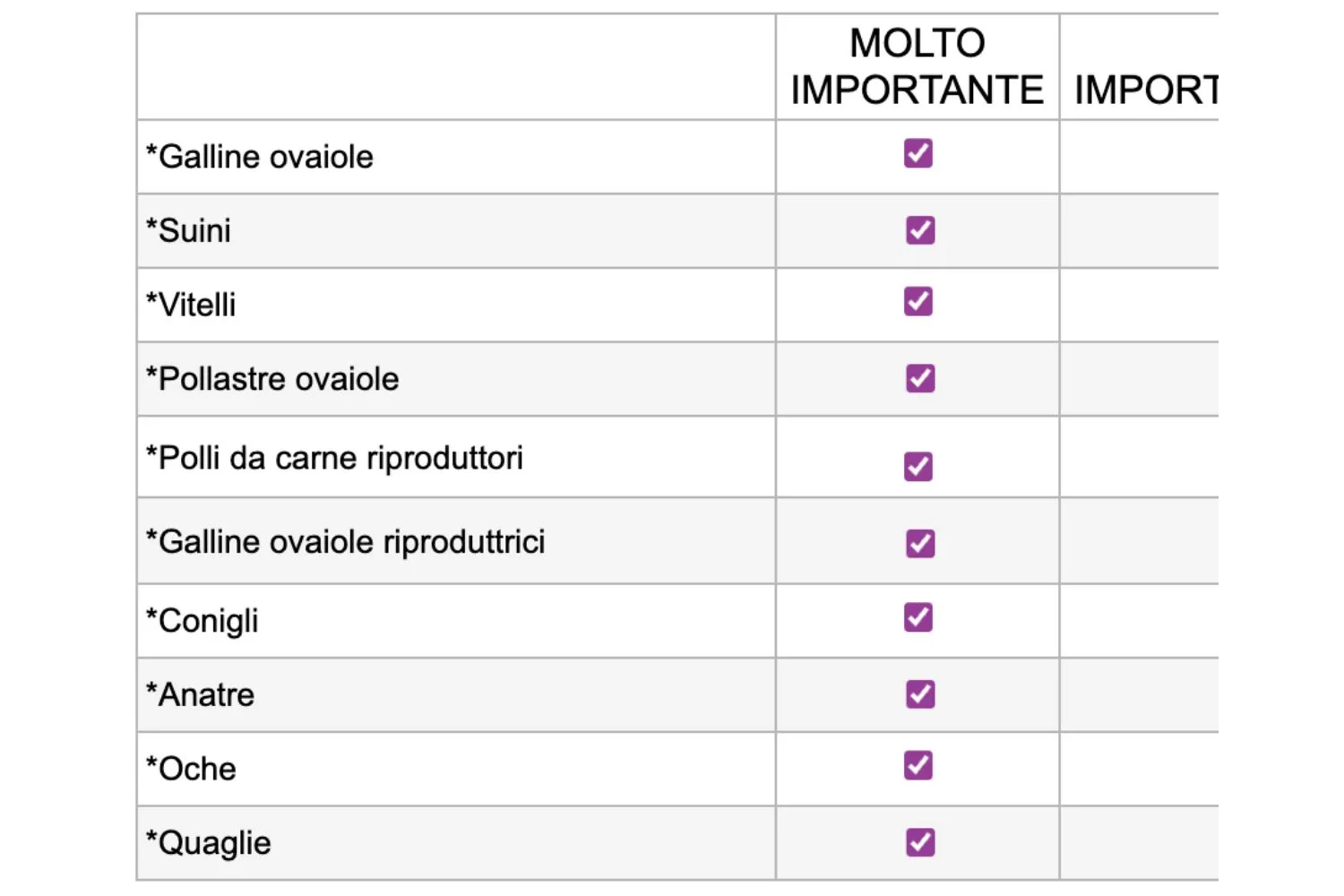Toggle the Conigli row checkbox
Screen dimensions: 1344x896
pos(918,617)
